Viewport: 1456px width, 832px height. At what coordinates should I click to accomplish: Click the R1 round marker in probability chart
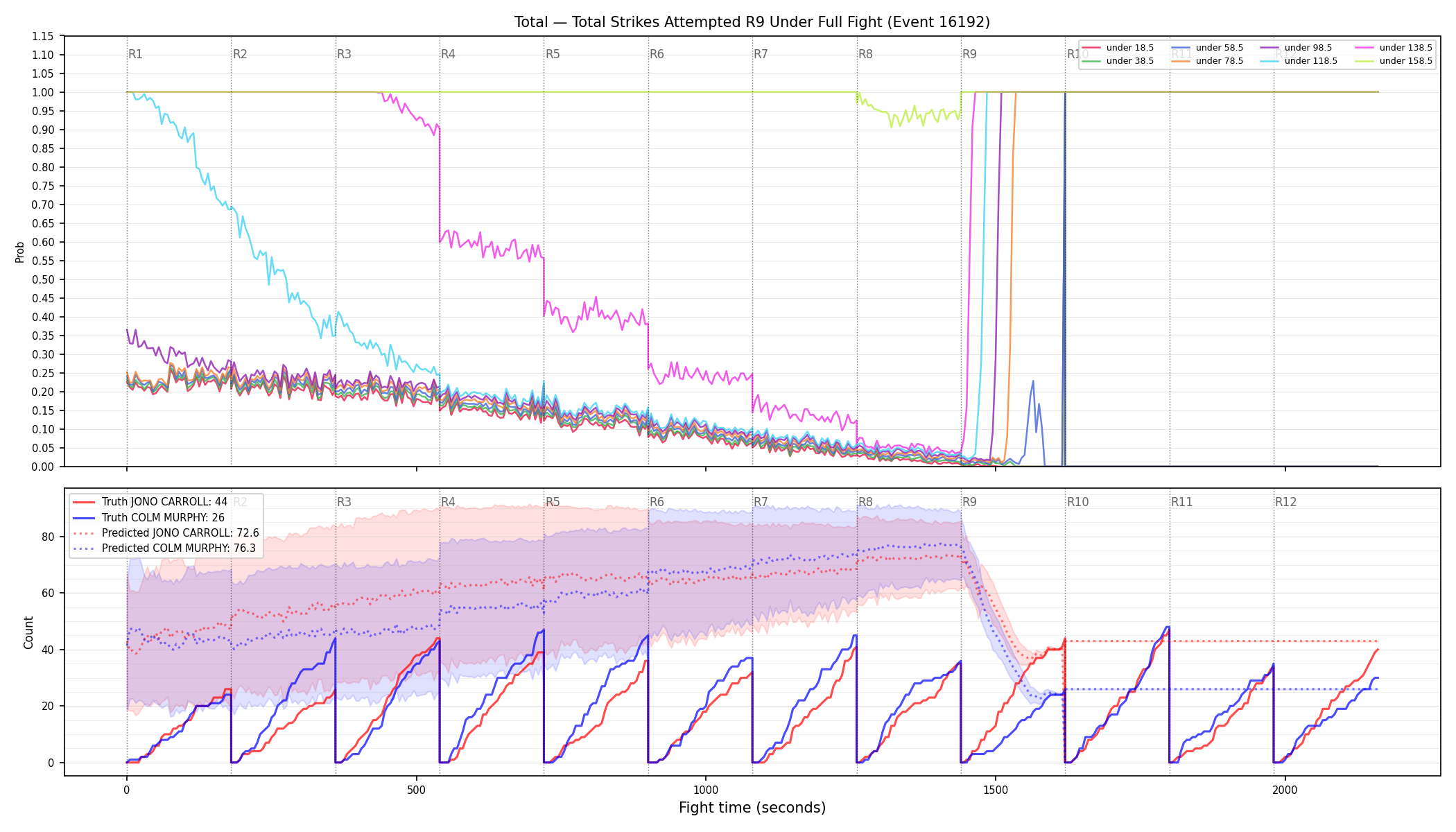click(135, 54)
